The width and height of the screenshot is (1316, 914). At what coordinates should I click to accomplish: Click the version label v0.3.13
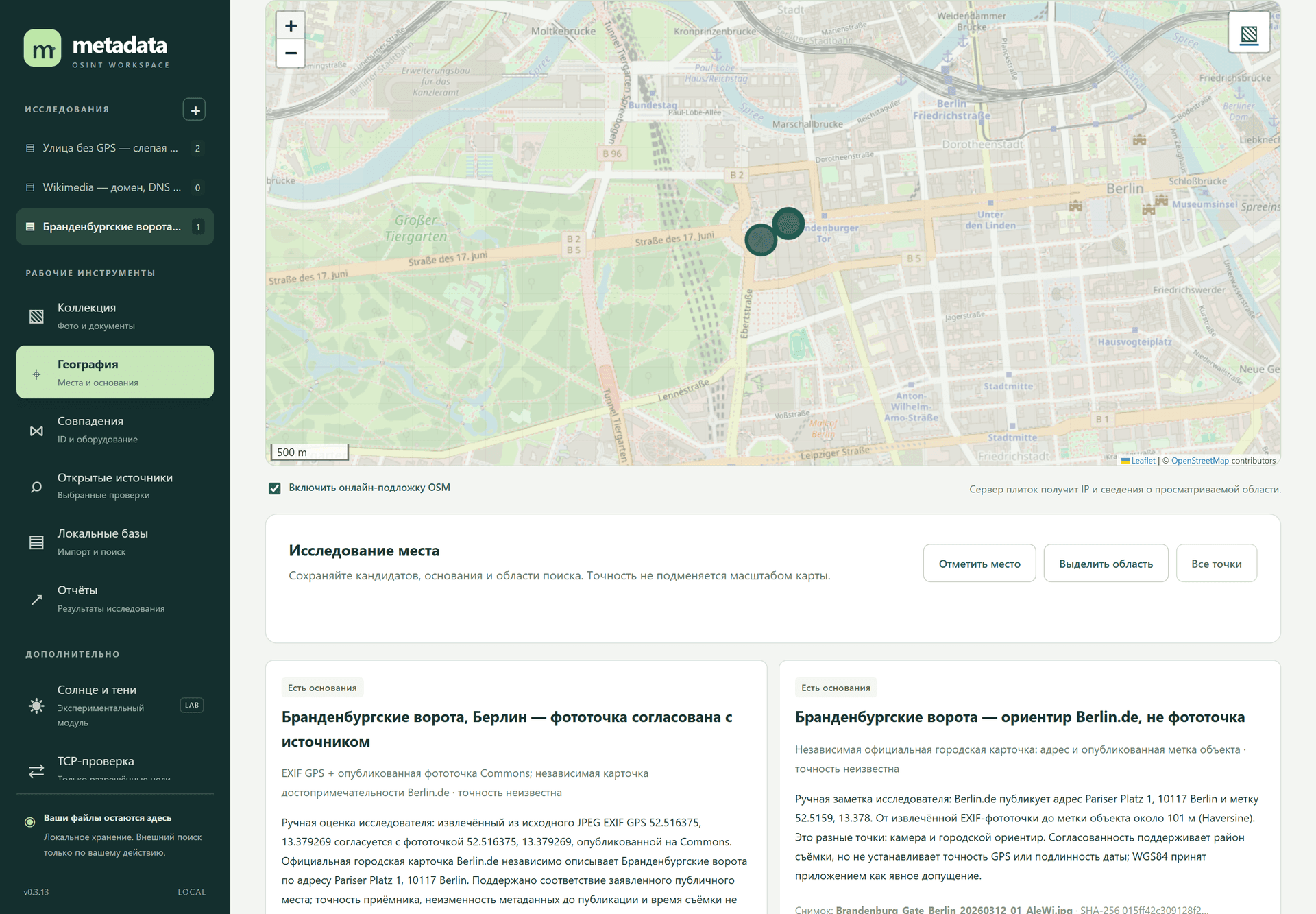pyautogui.click(x=36, y=892)
